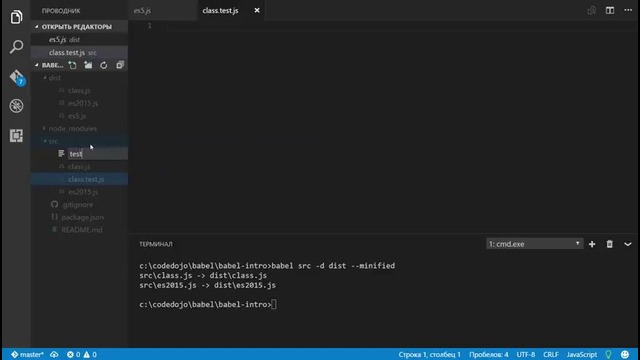
Task: Open terminal selector dropdown cmd.exe
Action: (534, 244)
